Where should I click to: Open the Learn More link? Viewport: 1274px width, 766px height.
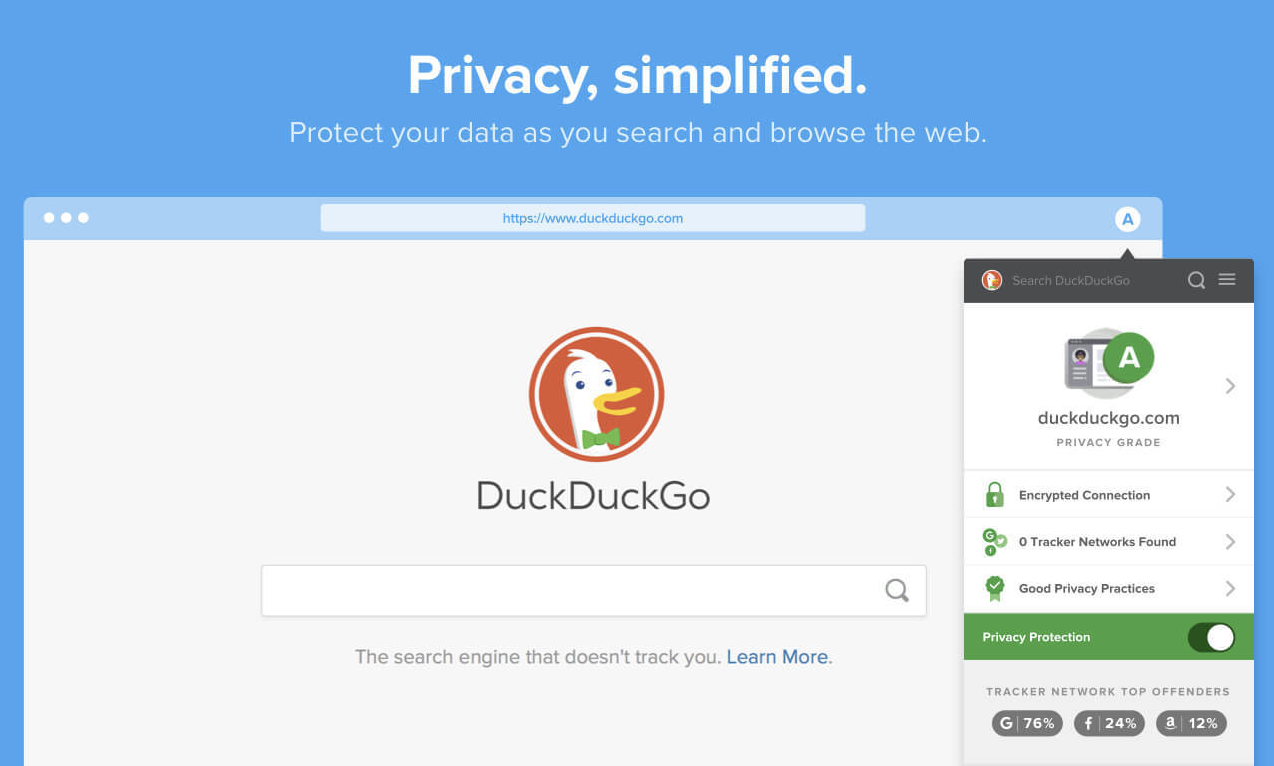pos(777,657)
